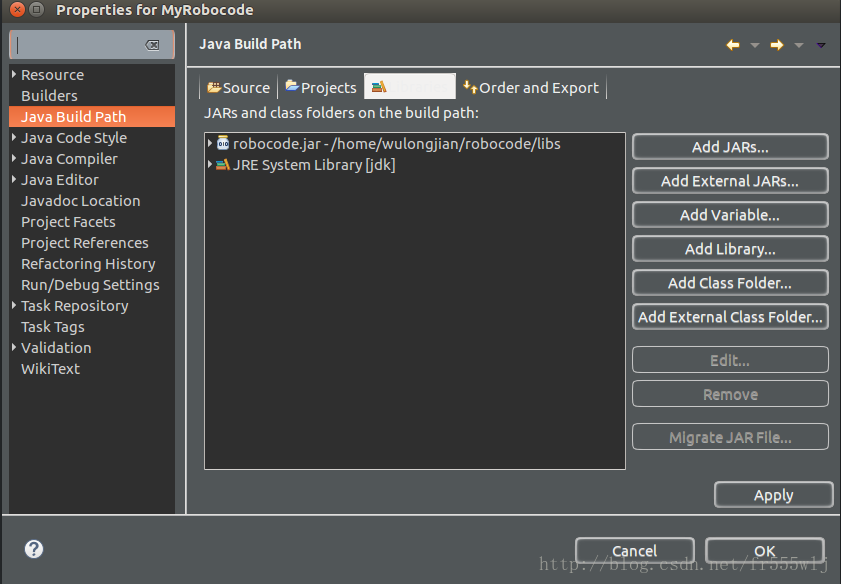Open the help question mark icon
Viewport: 841px width, 584px height.
click(34, 549)
